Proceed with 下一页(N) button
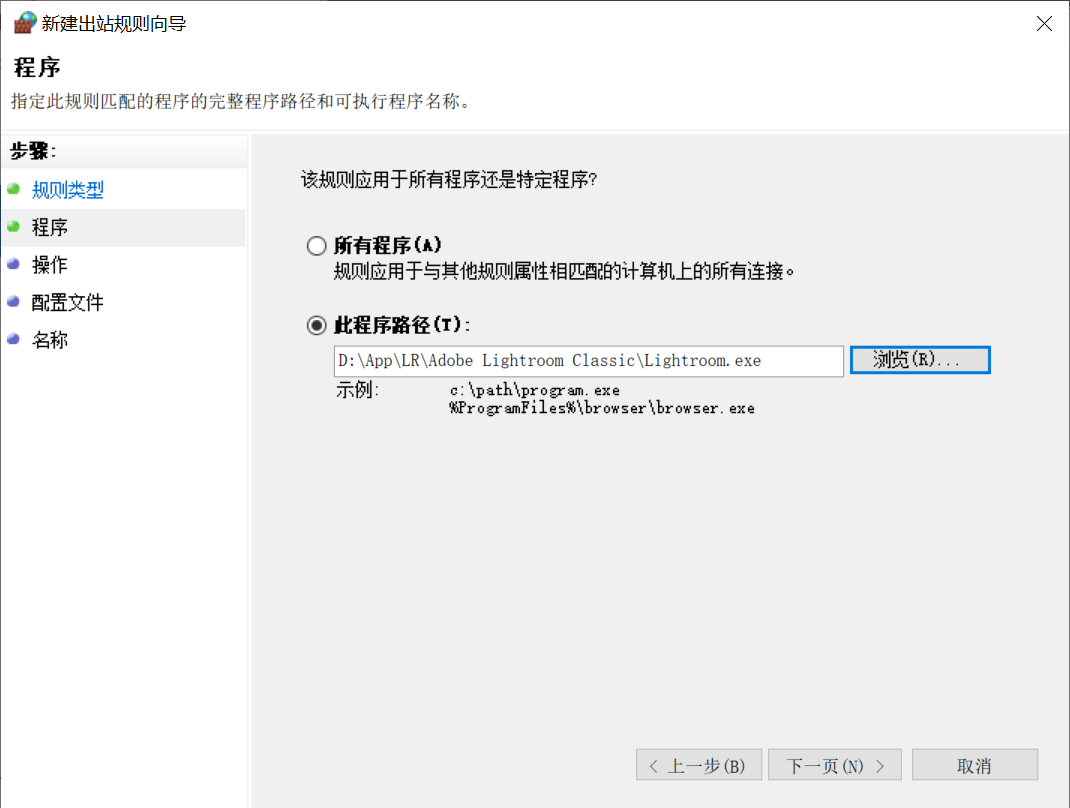The image size is (1070, 808). pos(835,765)
